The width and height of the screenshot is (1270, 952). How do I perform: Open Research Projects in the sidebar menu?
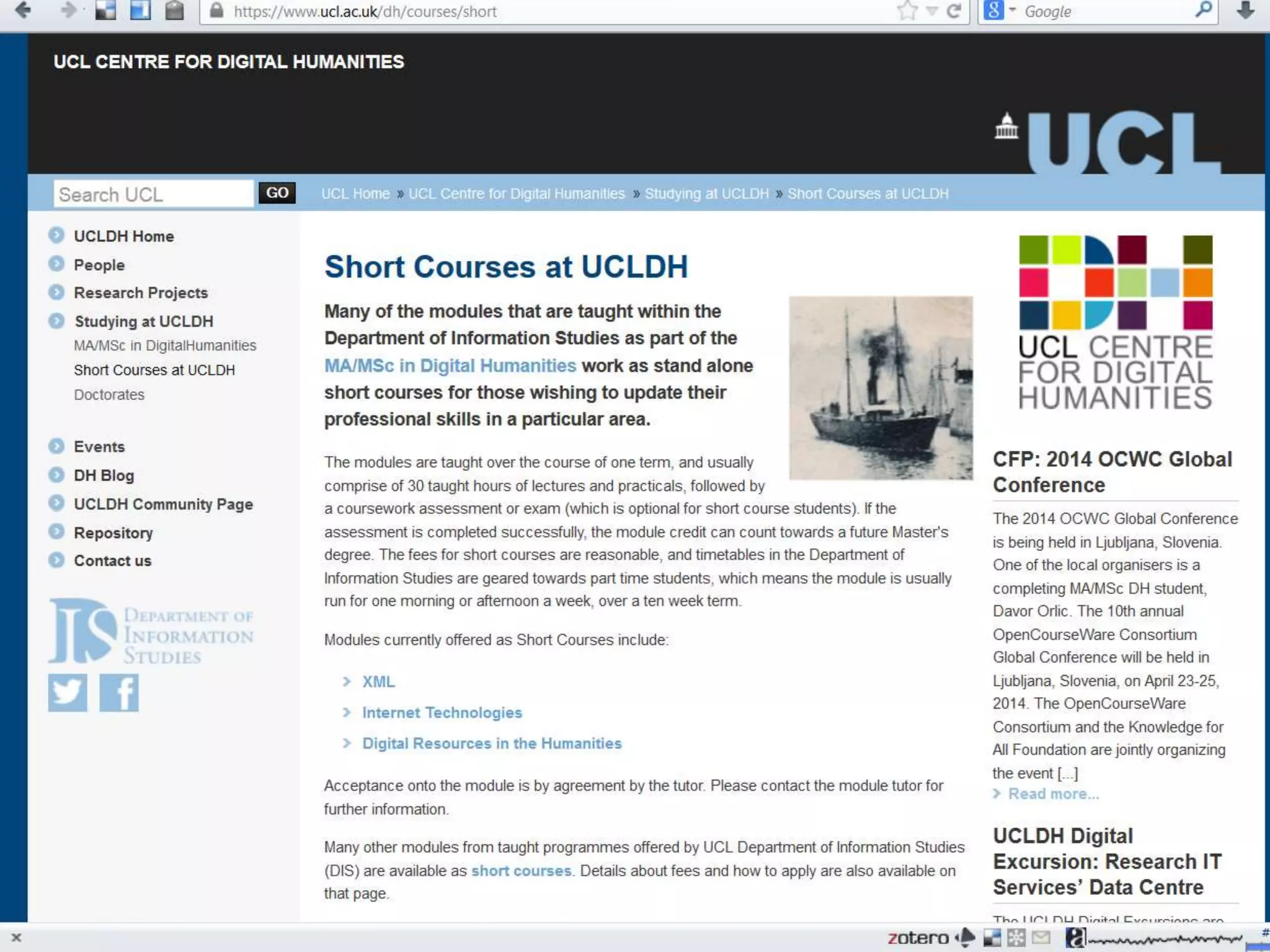(141, 293)
